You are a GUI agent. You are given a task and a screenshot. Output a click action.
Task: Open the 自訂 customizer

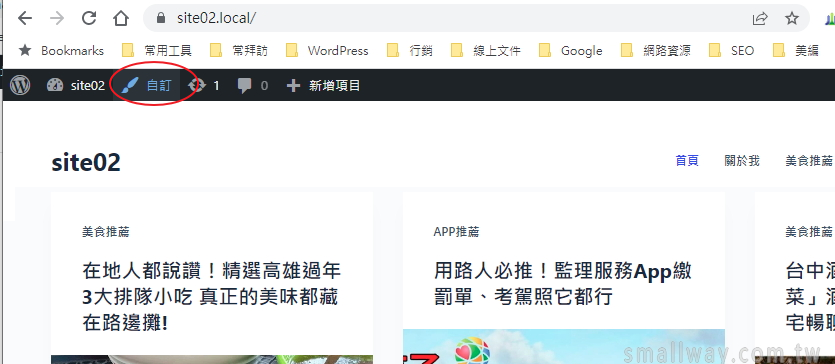146,85
